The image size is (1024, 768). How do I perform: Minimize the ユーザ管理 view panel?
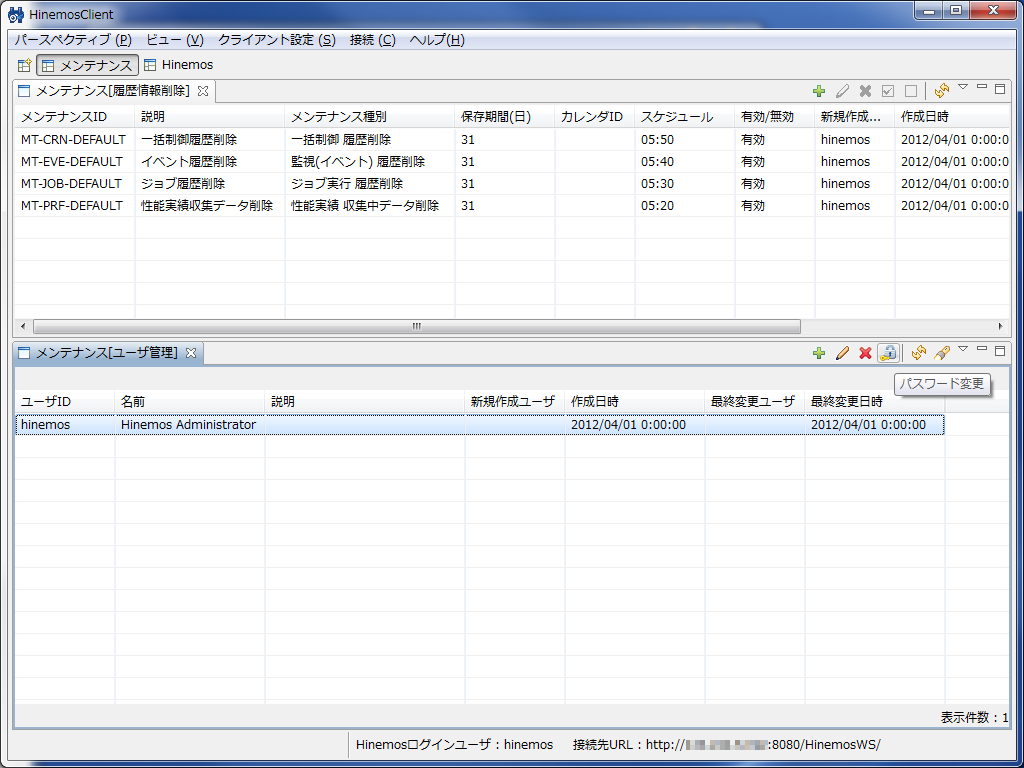pyautogui.click(x=982, y=349)
